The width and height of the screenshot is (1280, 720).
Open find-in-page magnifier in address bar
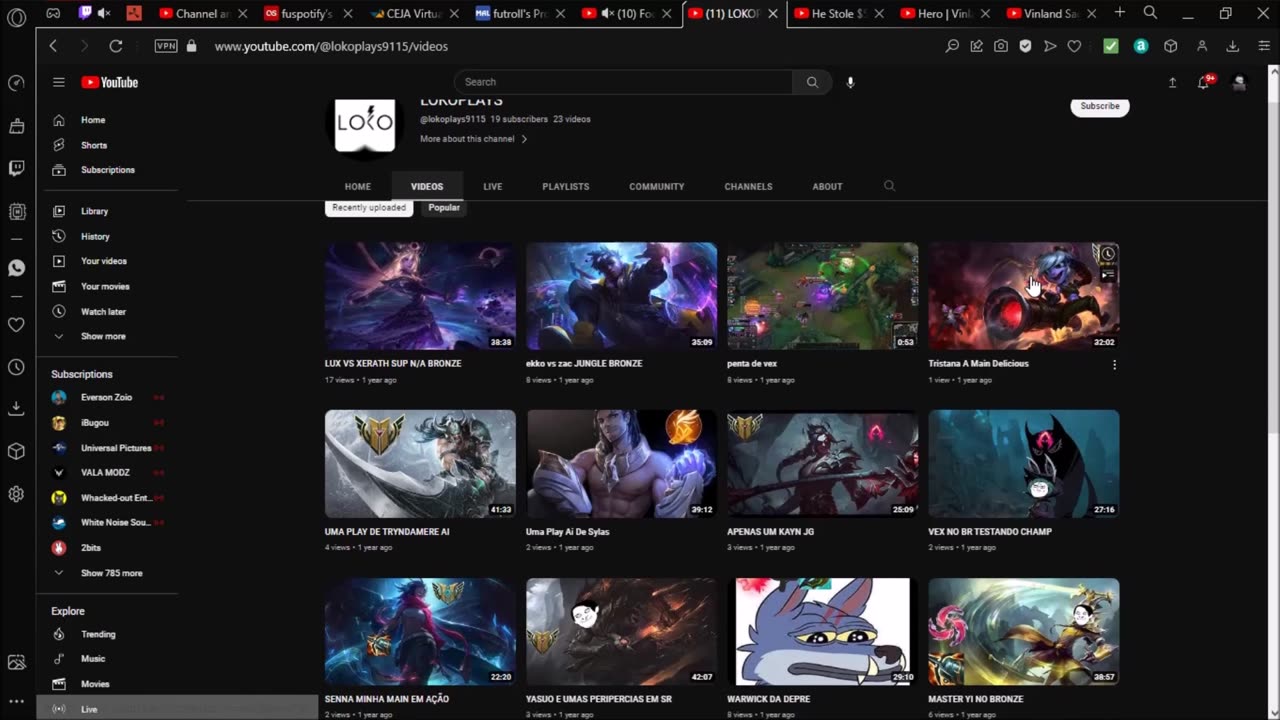pyautogui.click(x=952, y=46)
